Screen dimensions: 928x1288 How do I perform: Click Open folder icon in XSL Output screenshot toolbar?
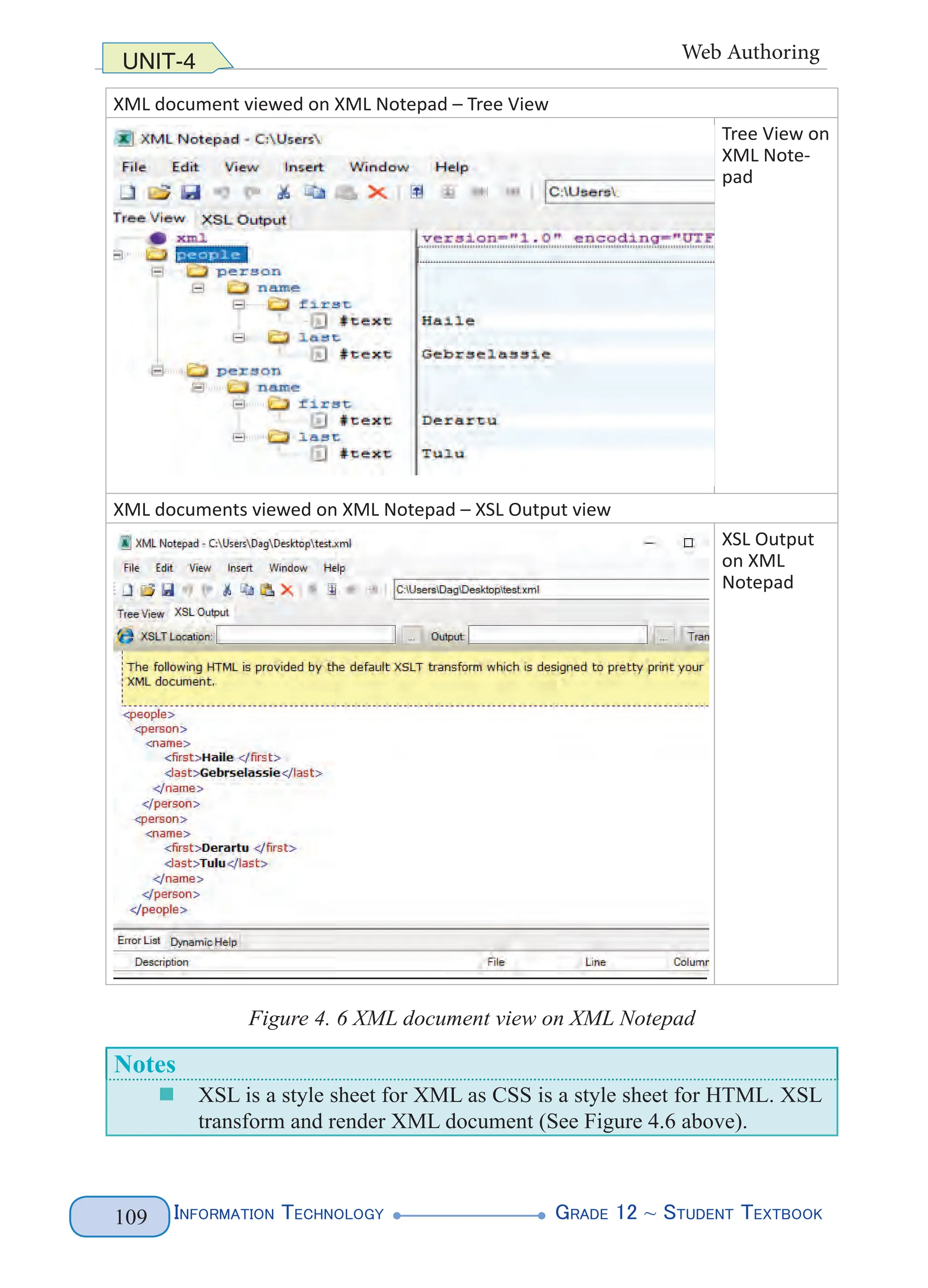coord(148,590)
